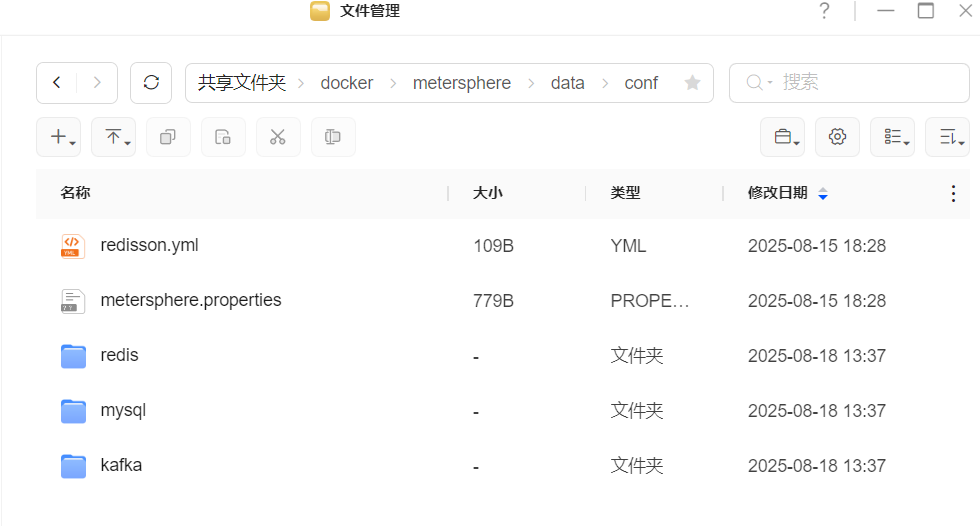
Task: Open the list view mode dropdown
Action: coord(893,138)
